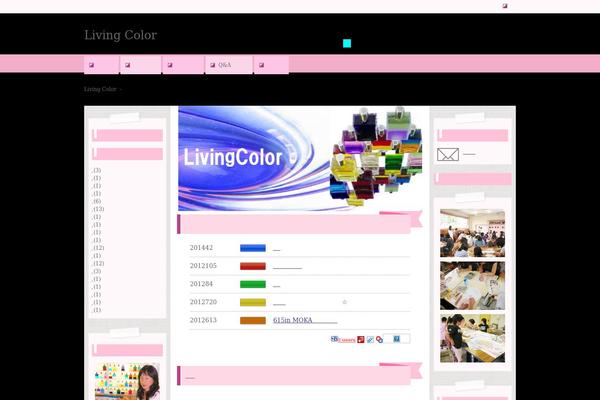Click the cyan square in the header
Image resolution: width=600 pixels, height=400 pixels.
[x=347, y=43]
